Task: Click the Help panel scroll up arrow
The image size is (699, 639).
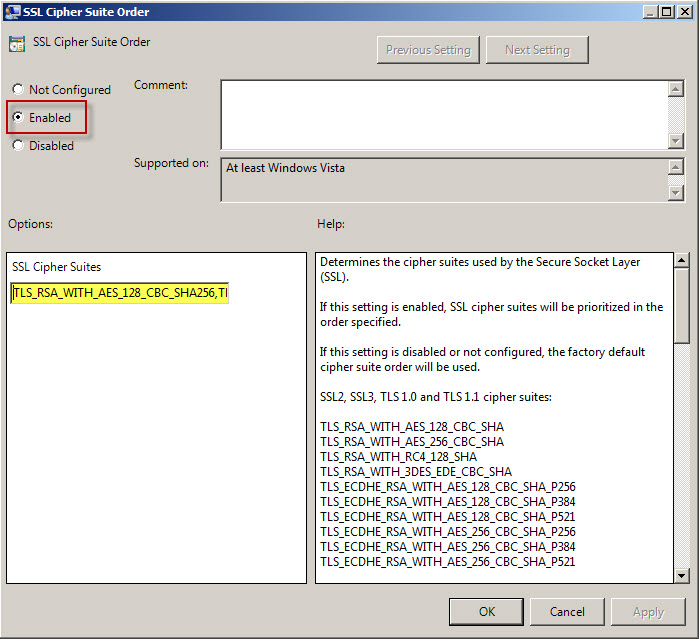Action: click(682, 261)
